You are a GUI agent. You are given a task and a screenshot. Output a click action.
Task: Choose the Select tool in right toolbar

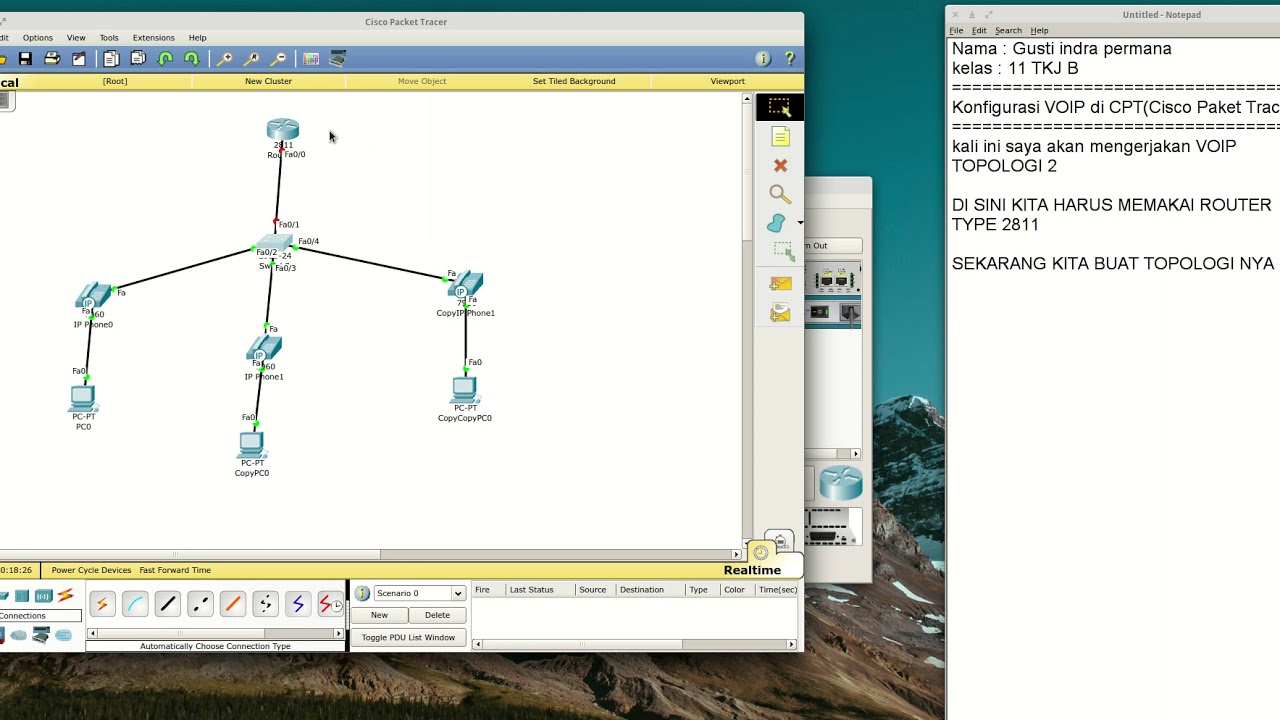780,107
